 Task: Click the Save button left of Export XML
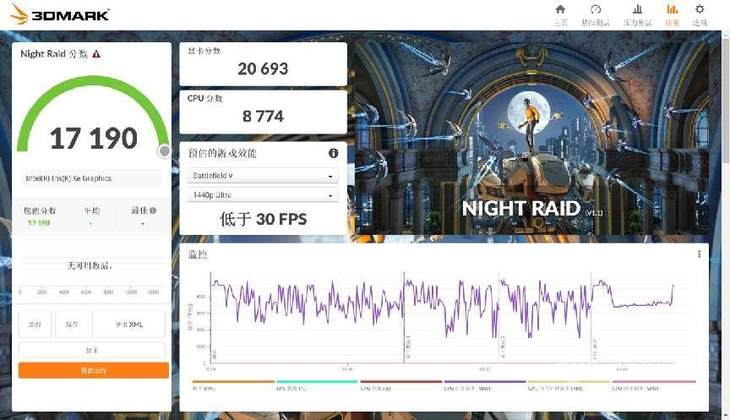pos(72,324)
